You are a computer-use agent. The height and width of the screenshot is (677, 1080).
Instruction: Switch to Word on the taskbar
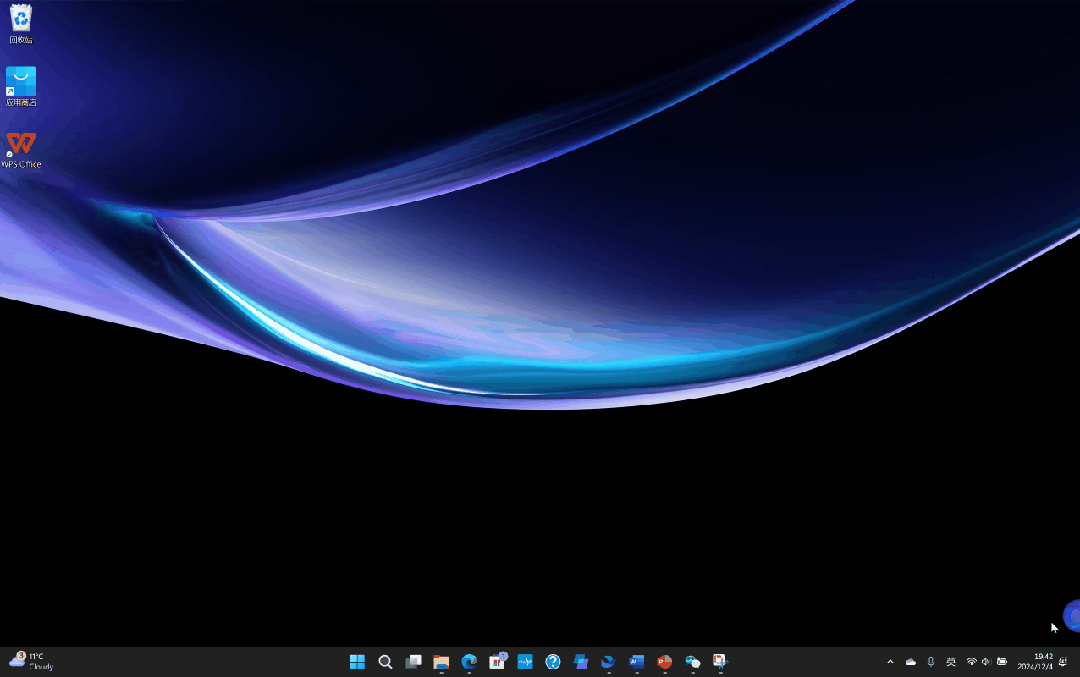pyautogui.click(x=636, y=662)
